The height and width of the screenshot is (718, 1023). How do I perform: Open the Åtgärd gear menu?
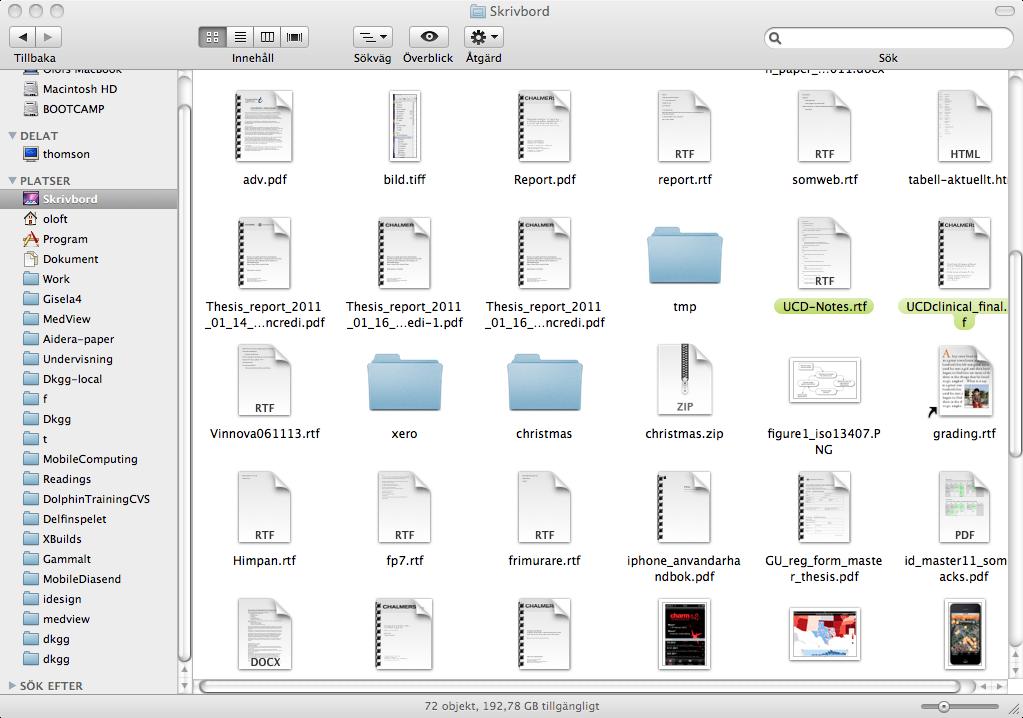click(484, 37)
